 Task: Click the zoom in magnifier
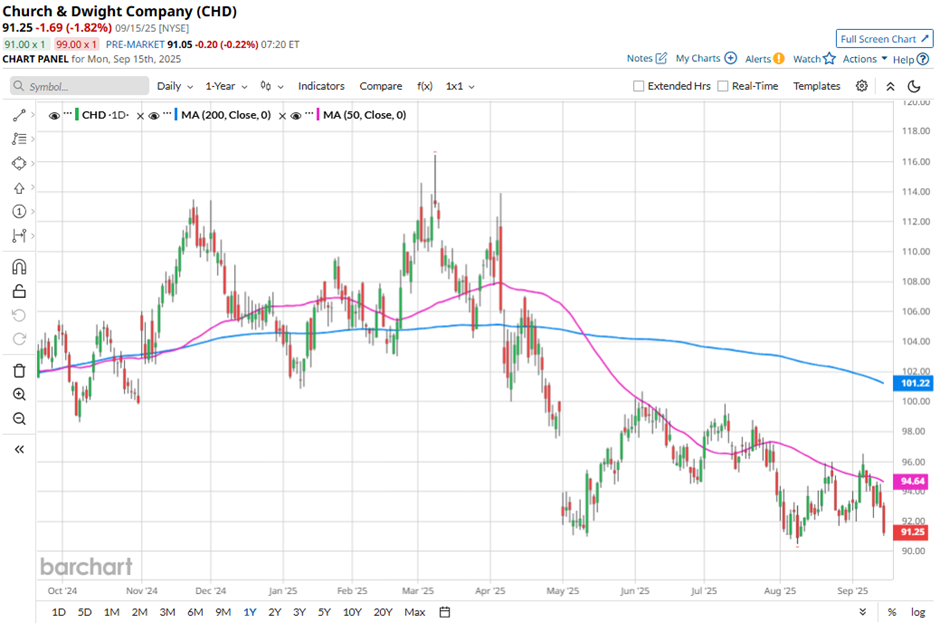(19, 395)
